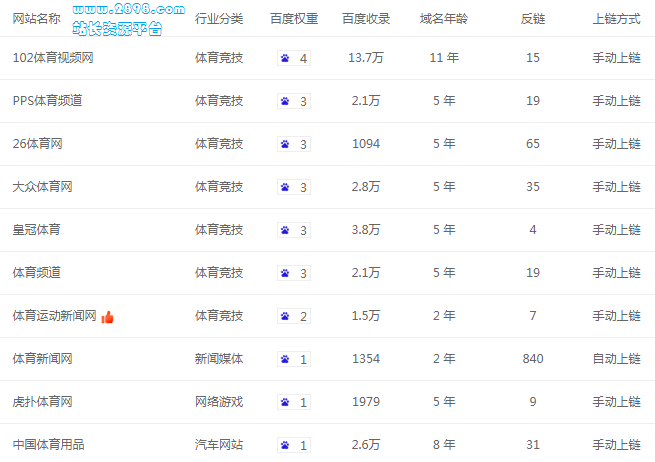Open the PPS体育频道 site link
The width and height of the screenshot is (655, 462).
tap(47, 101)
